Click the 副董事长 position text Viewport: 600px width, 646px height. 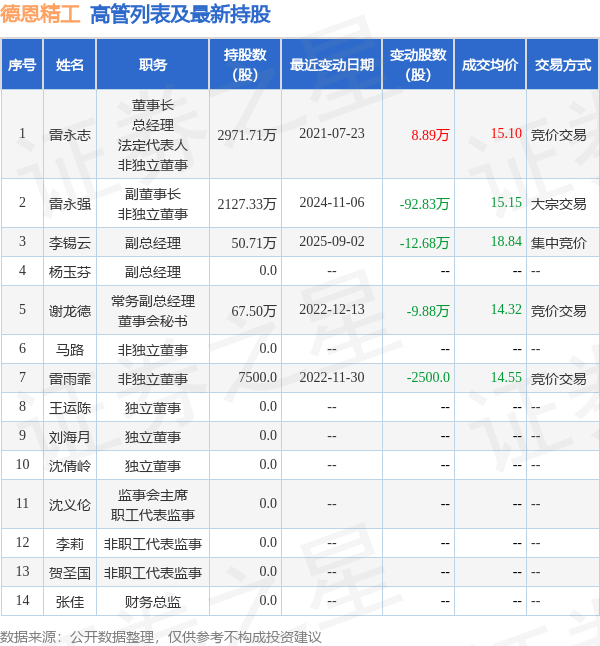tap(153, 194)
